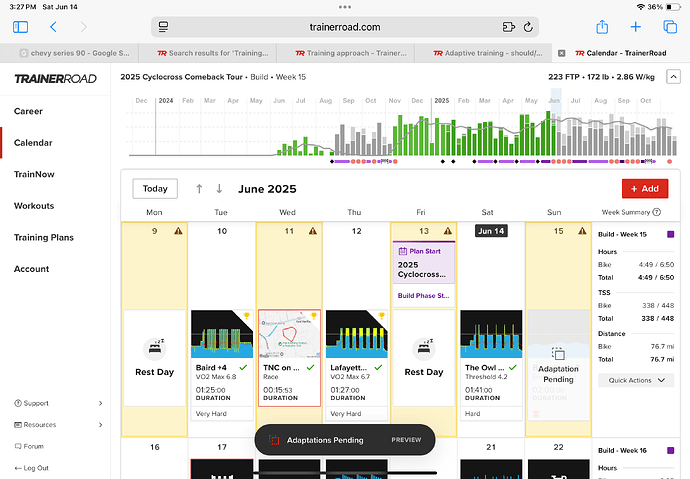Show all tabs overview icon
Image resolution: width=690 pixels, height=479 pixels.
point(670,27)
